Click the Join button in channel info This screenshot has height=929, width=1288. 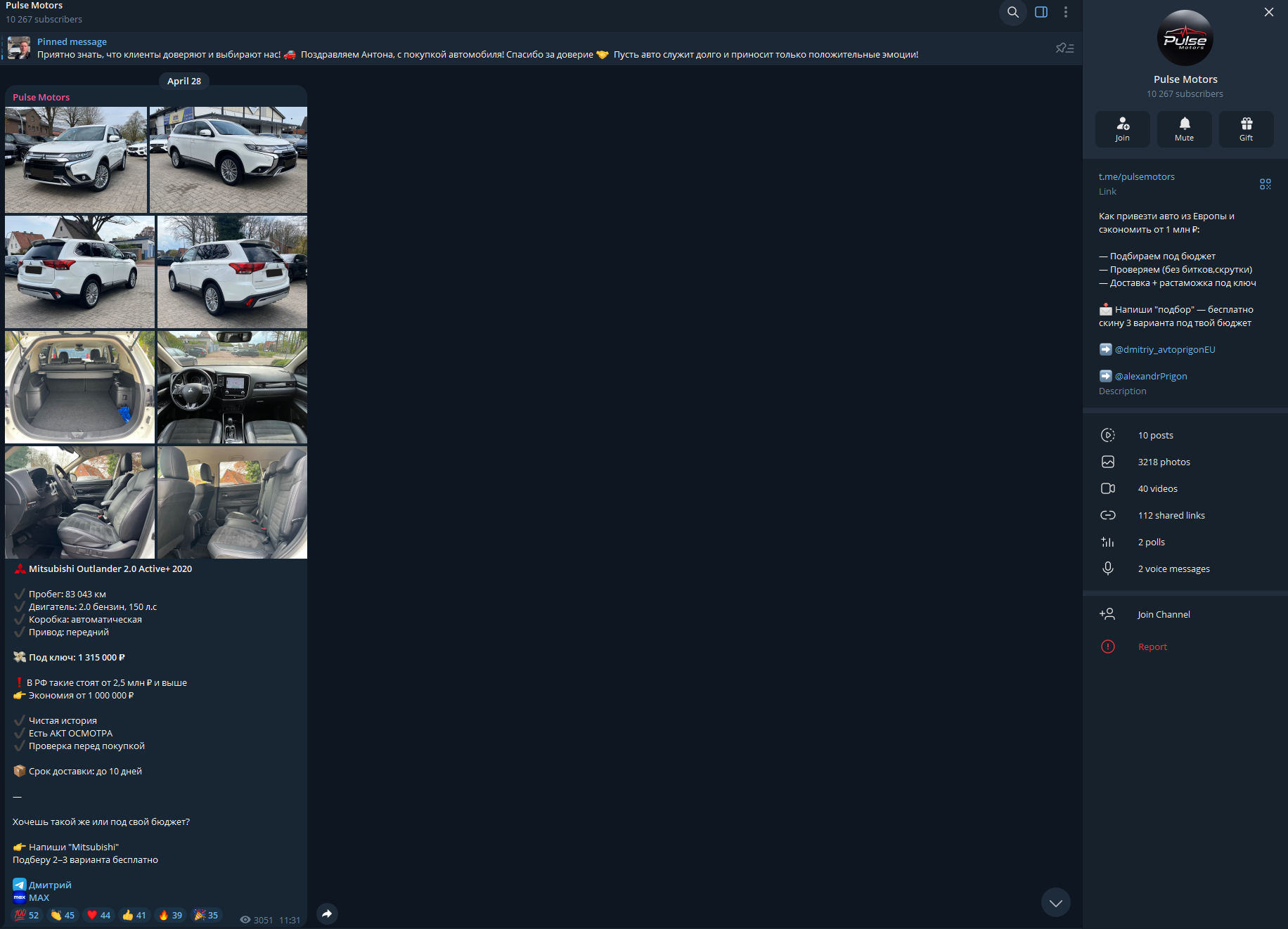1123,129
